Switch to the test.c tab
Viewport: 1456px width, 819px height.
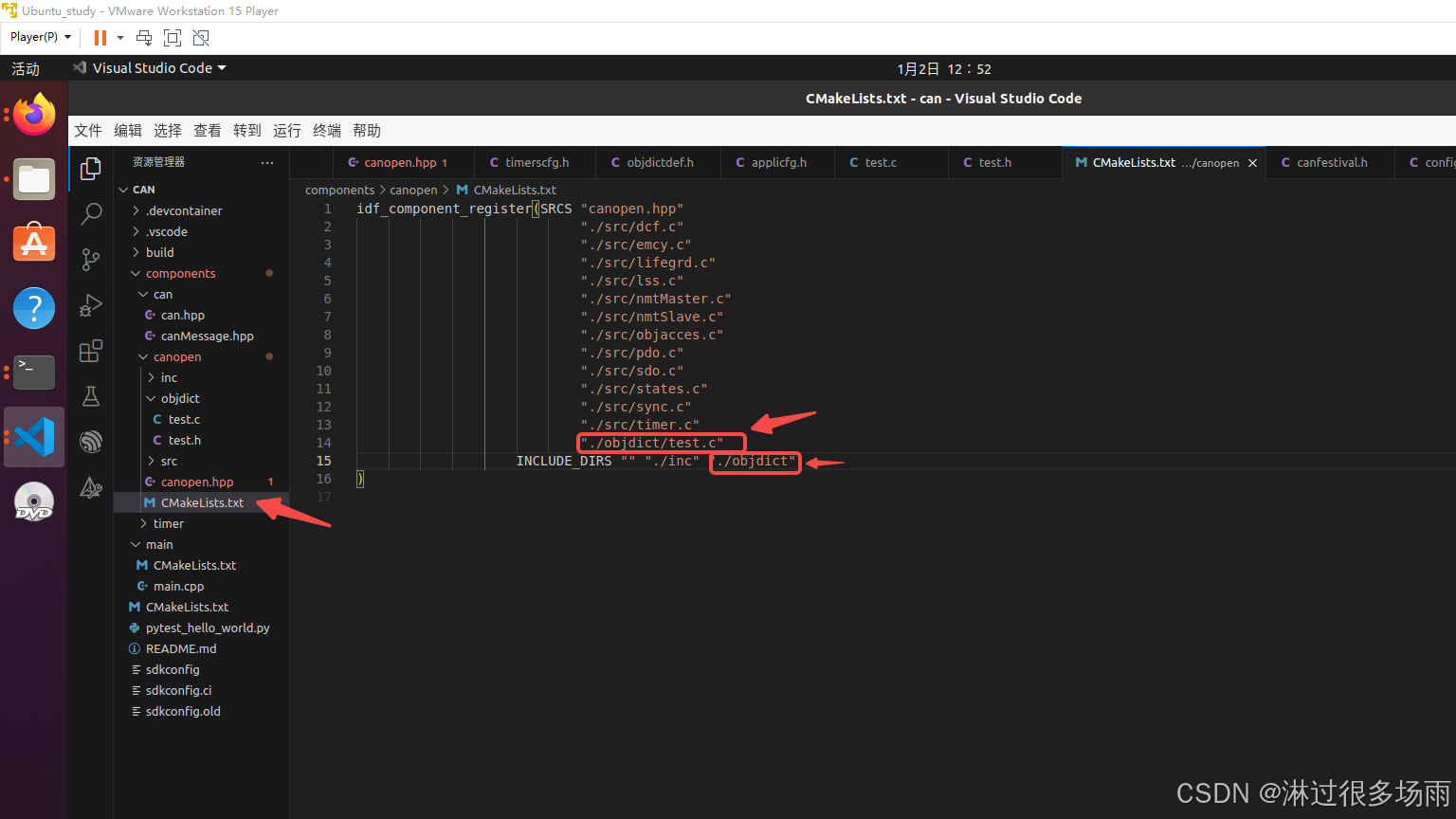click(x=891, y=163)
